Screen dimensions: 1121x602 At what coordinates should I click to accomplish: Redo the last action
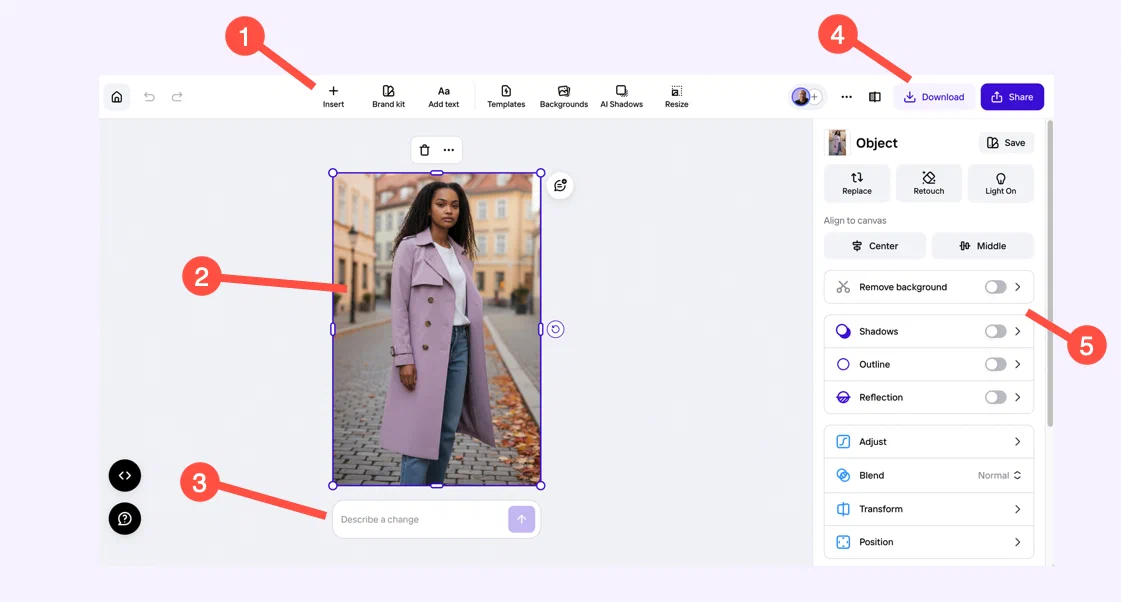click(x=177, y=97)
